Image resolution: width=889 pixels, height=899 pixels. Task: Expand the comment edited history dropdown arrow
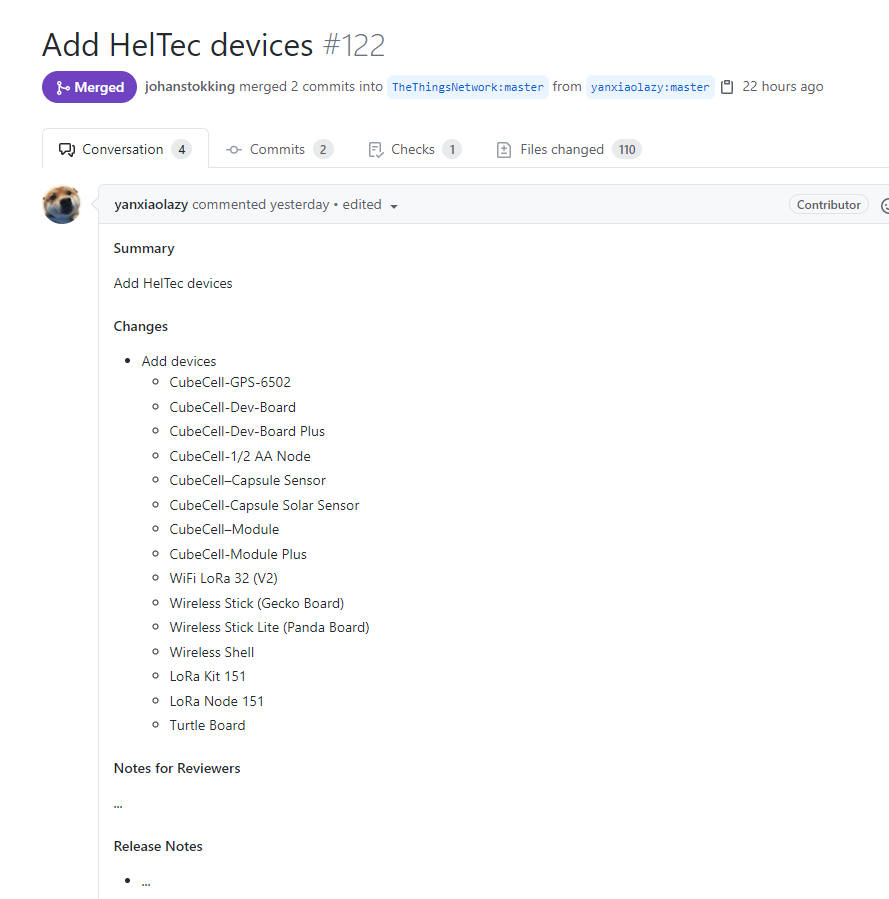click(394, 206)
